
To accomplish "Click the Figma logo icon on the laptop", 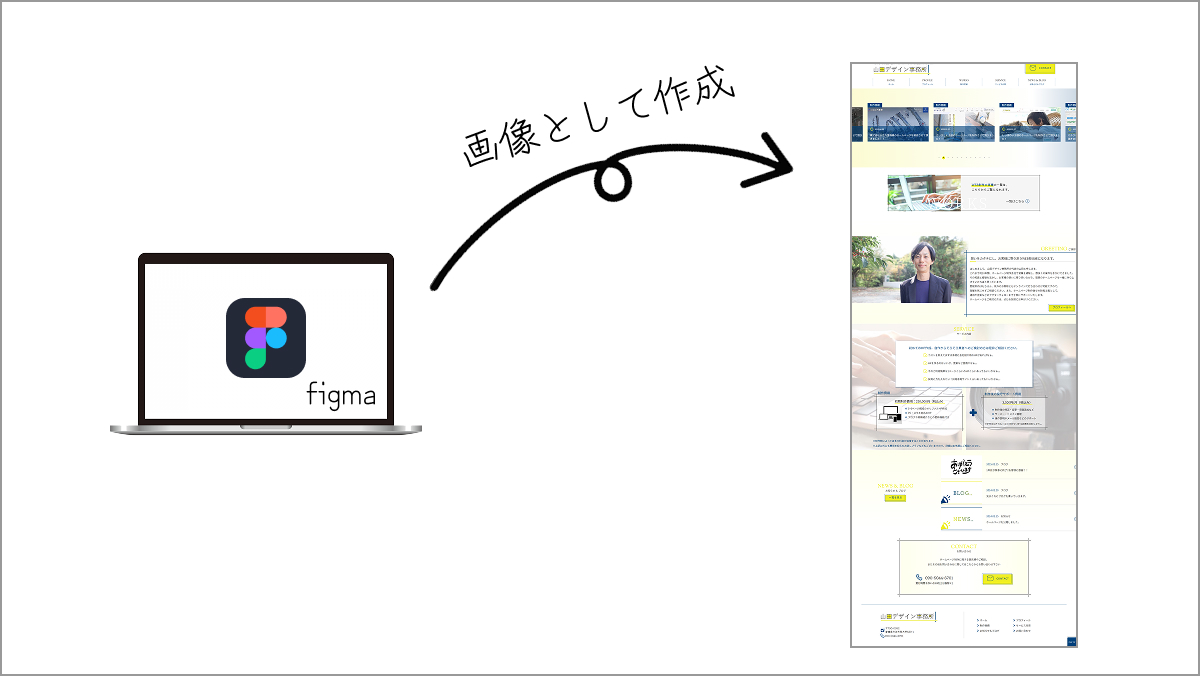I will 265,338.
